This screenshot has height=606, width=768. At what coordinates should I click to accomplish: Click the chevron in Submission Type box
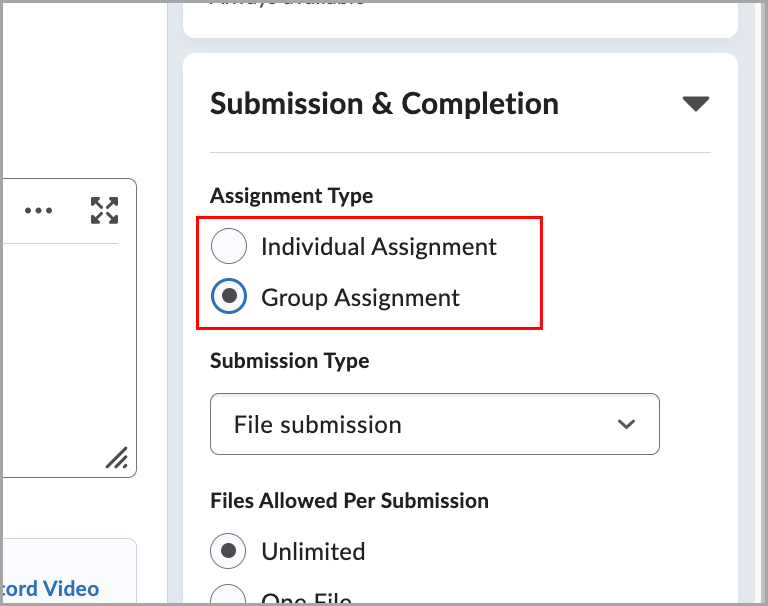627,424
